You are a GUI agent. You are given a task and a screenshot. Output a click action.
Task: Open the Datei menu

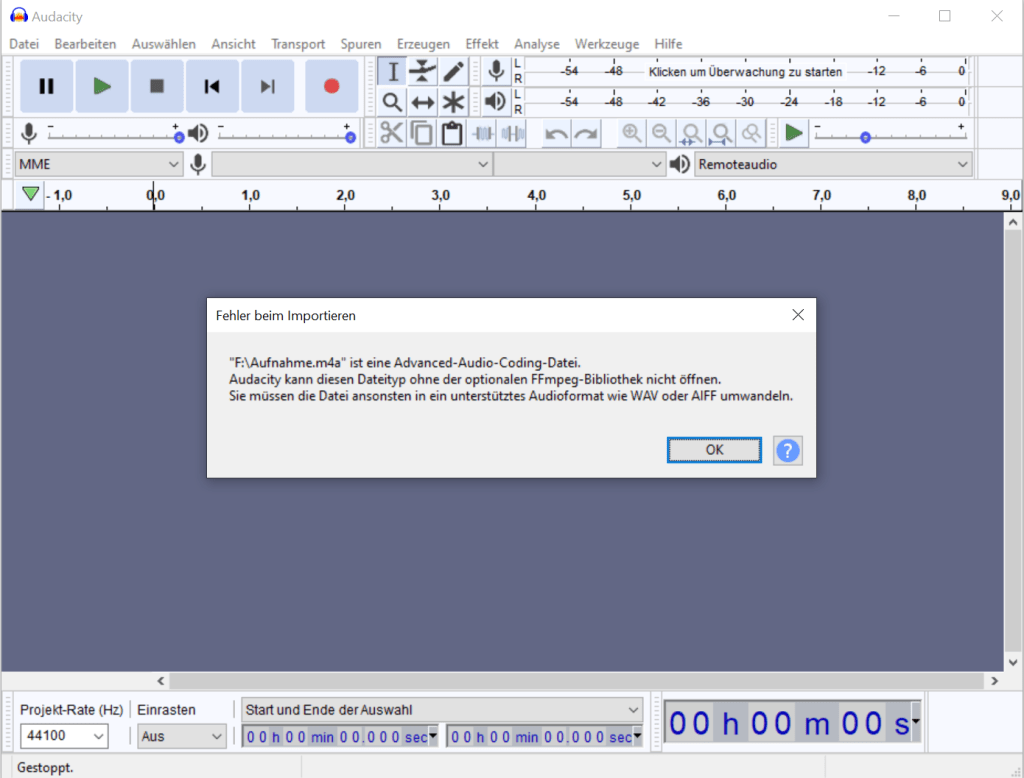[24, 44]
